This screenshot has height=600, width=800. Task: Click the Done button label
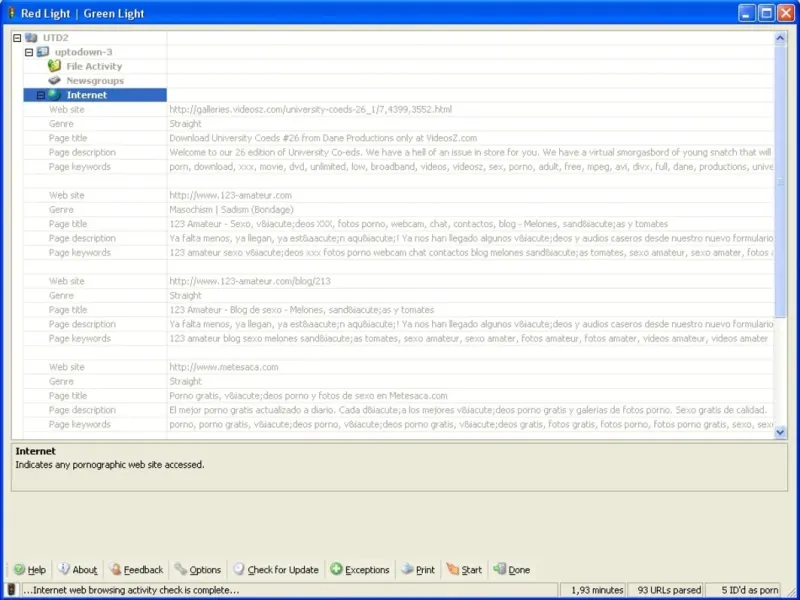click(x=519, y=570)
